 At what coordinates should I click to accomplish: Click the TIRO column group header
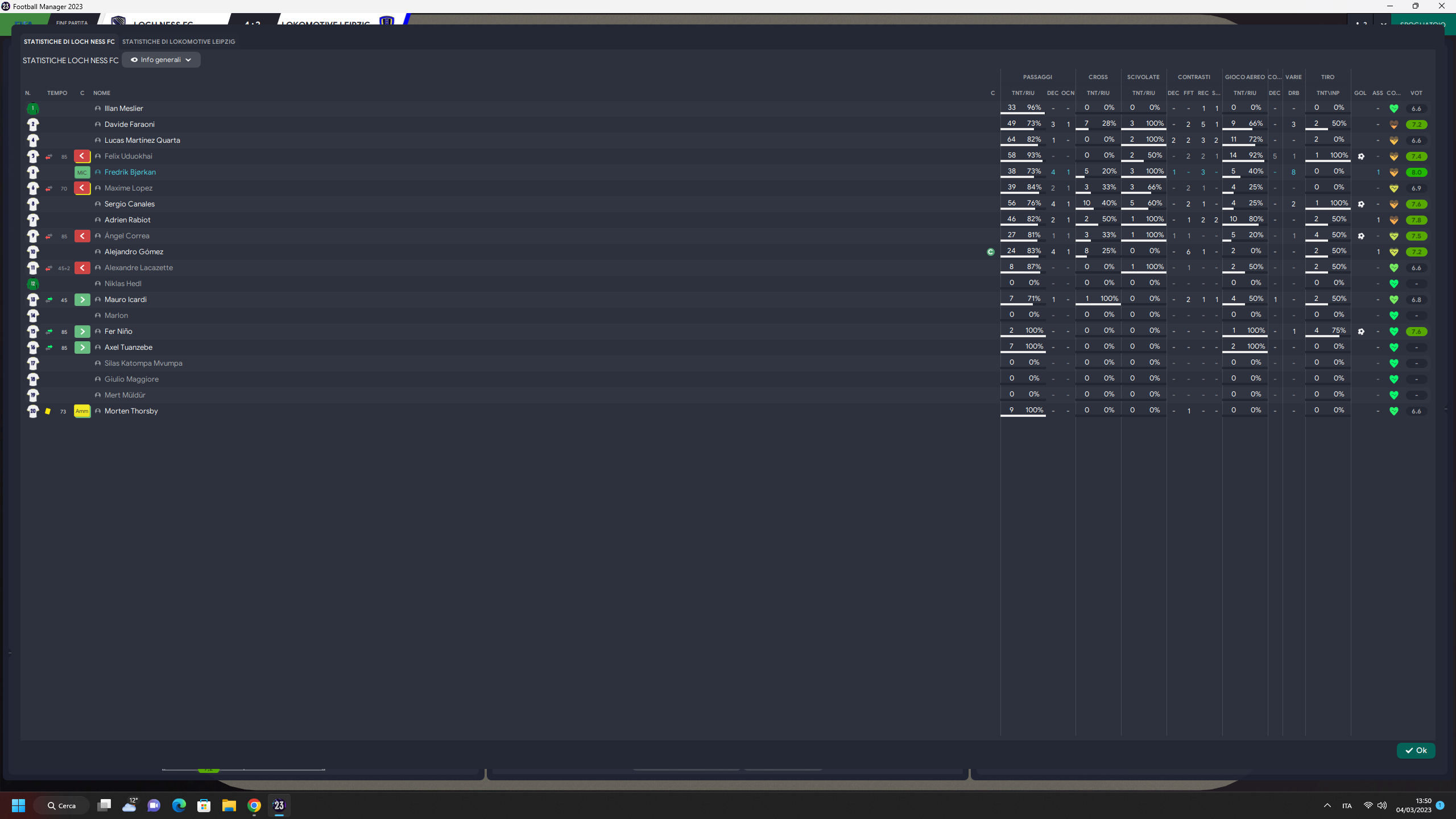tap(1327, 77)
